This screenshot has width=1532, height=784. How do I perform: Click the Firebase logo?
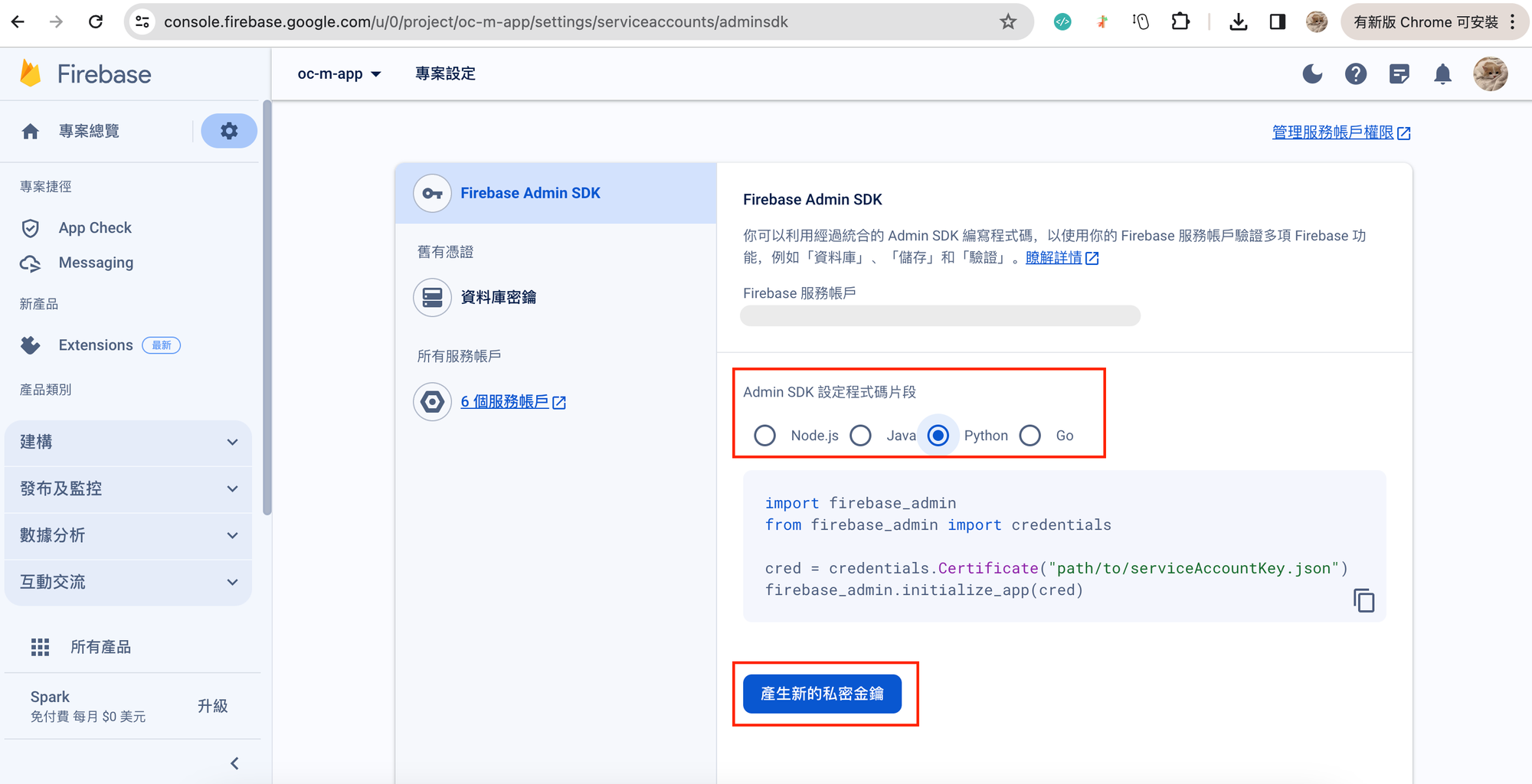click(86, 74)
